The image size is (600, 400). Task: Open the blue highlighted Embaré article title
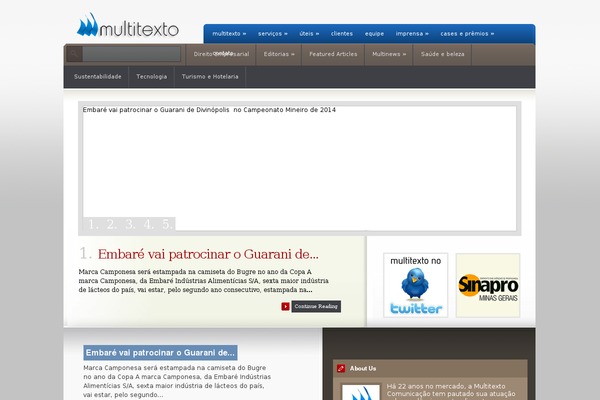160,353
